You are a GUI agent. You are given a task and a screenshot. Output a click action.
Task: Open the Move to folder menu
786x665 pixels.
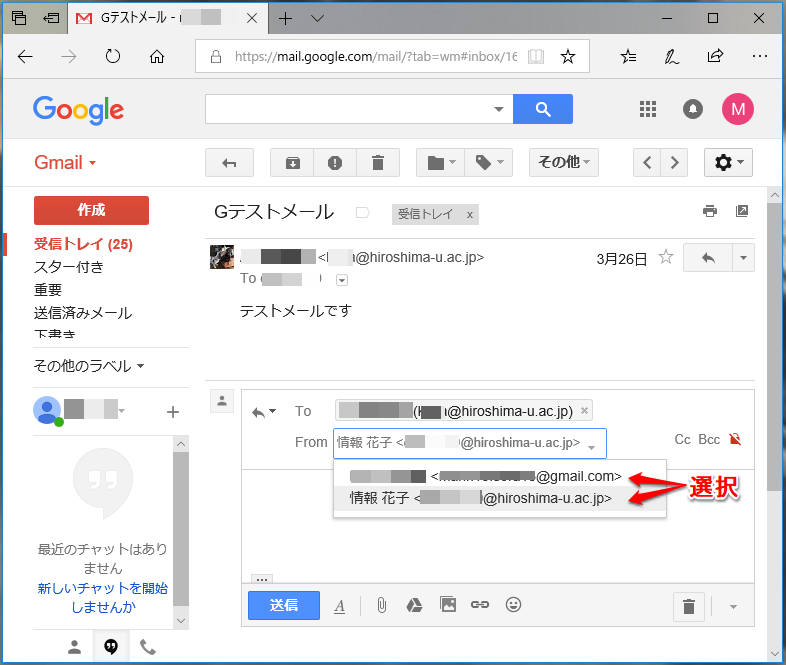[x=441, y=163]
